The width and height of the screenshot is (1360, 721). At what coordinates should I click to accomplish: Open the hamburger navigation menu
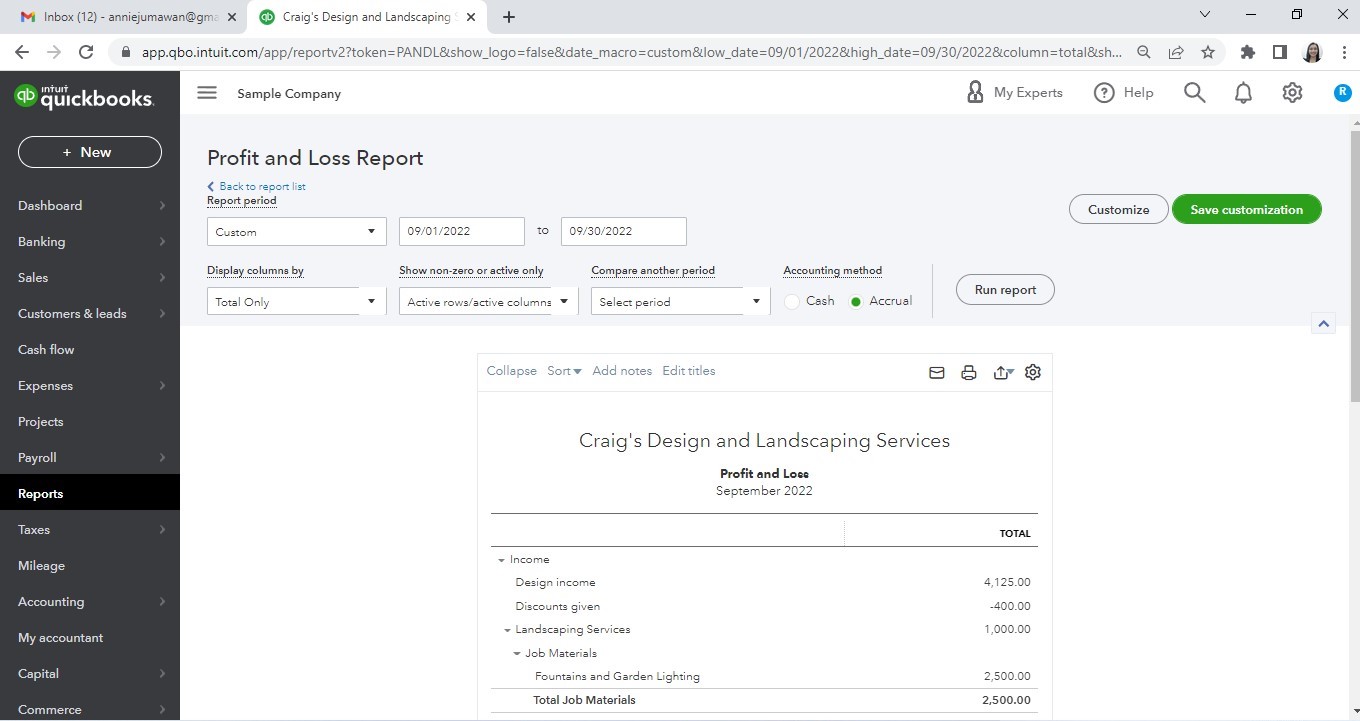click(x=207, y=93)
